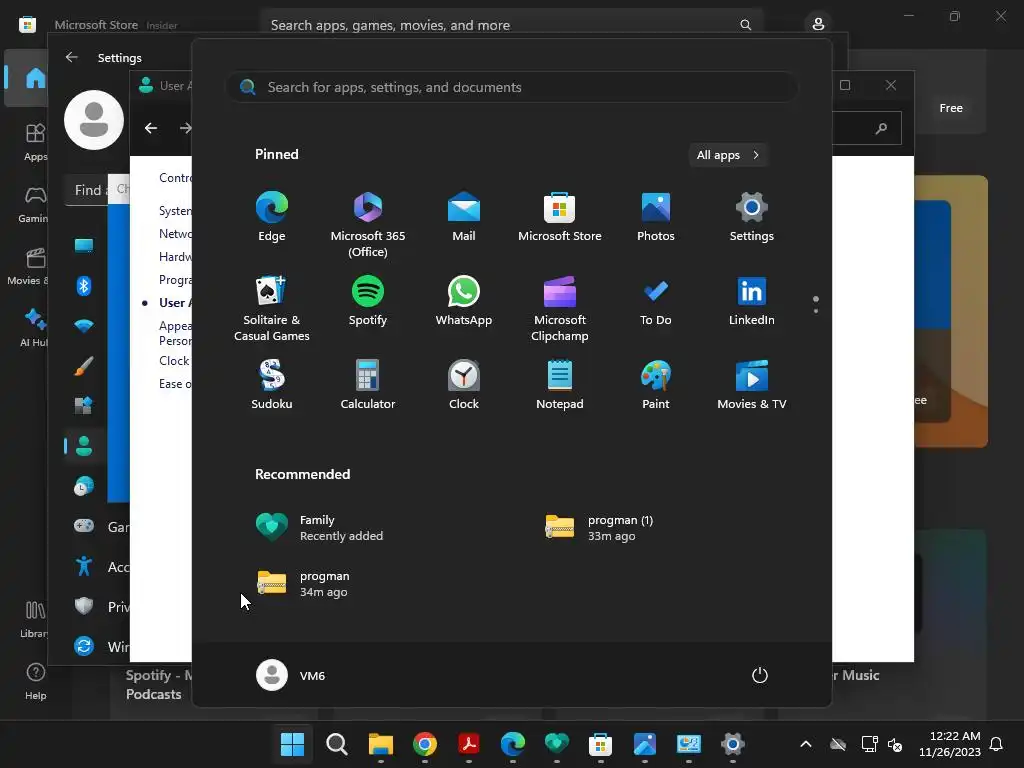Show hidden system tray icons

pyautogui.click(x=806, y=744)
